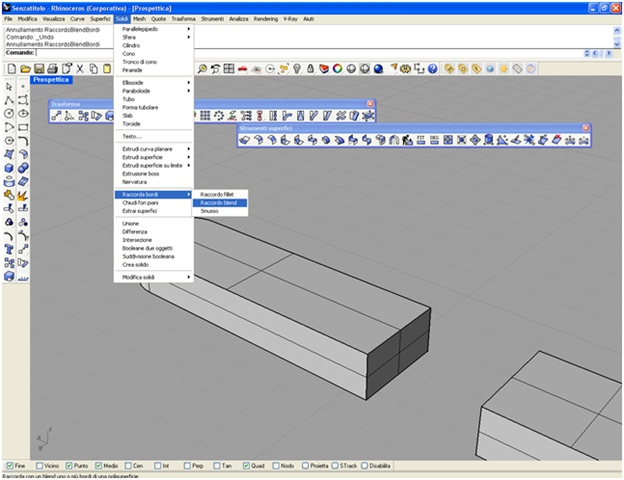Open file with the folder icon

[x=25, y=69]
